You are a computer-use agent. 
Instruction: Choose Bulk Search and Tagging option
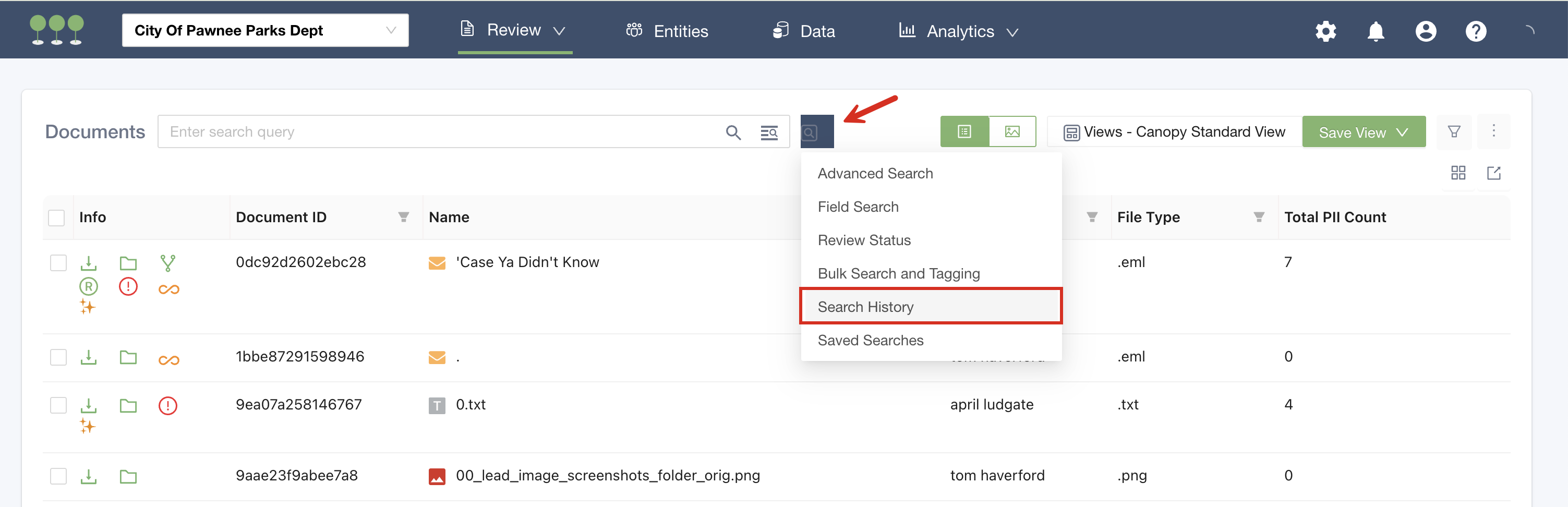898,273
